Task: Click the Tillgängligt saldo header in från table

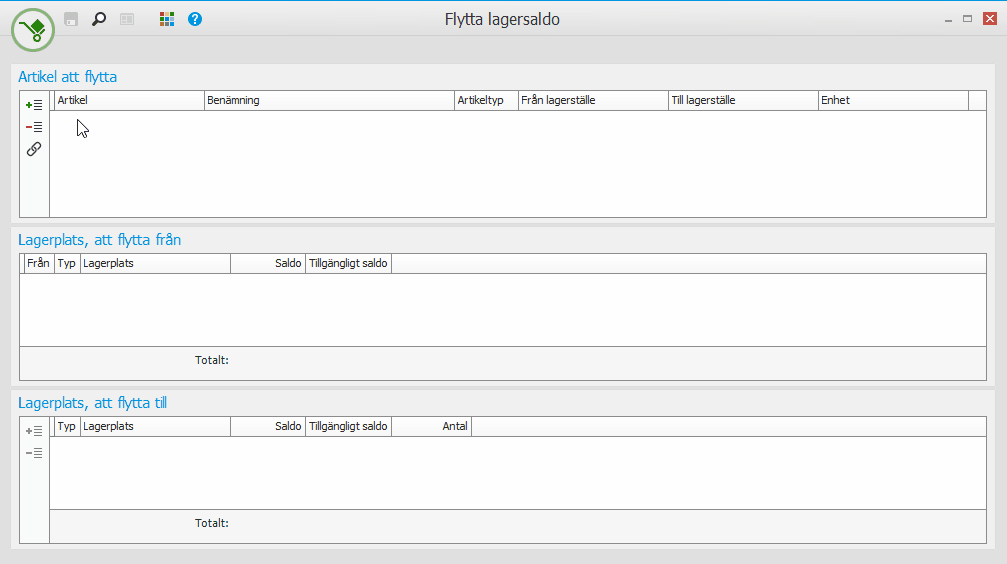Action: pyautogui.click(x=349, y=263)
